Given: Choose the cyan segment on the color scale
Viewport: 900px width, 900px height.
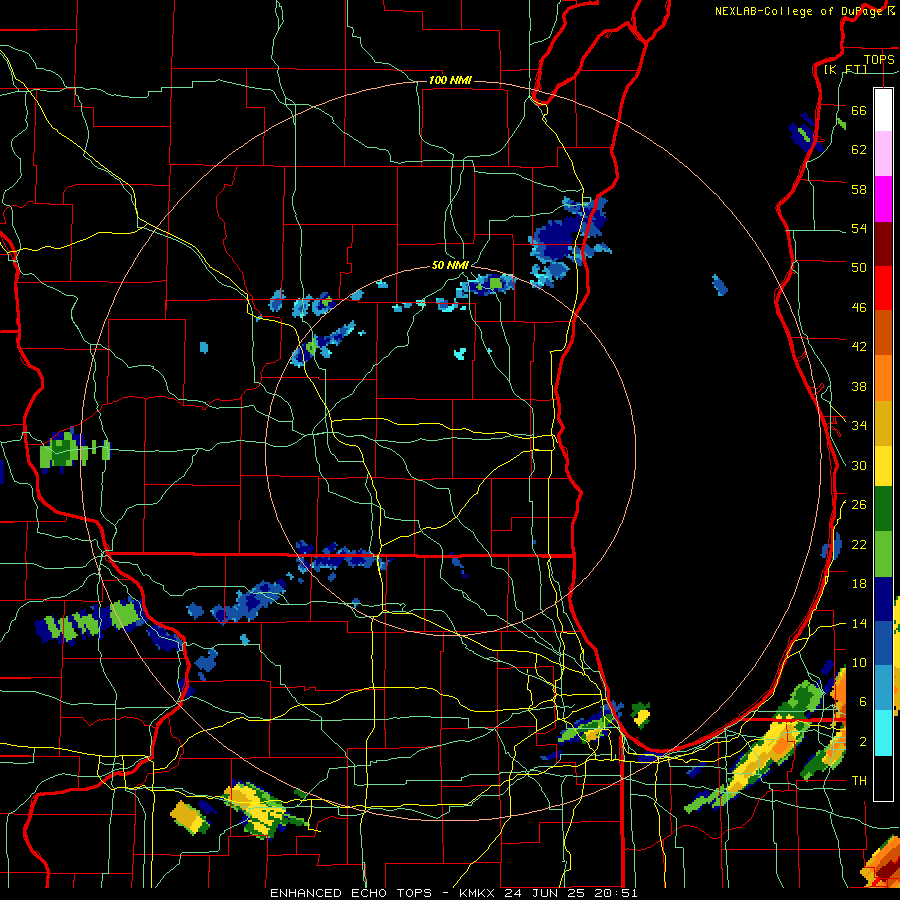Looking at the screenshot, I should (x=883, y=733).
